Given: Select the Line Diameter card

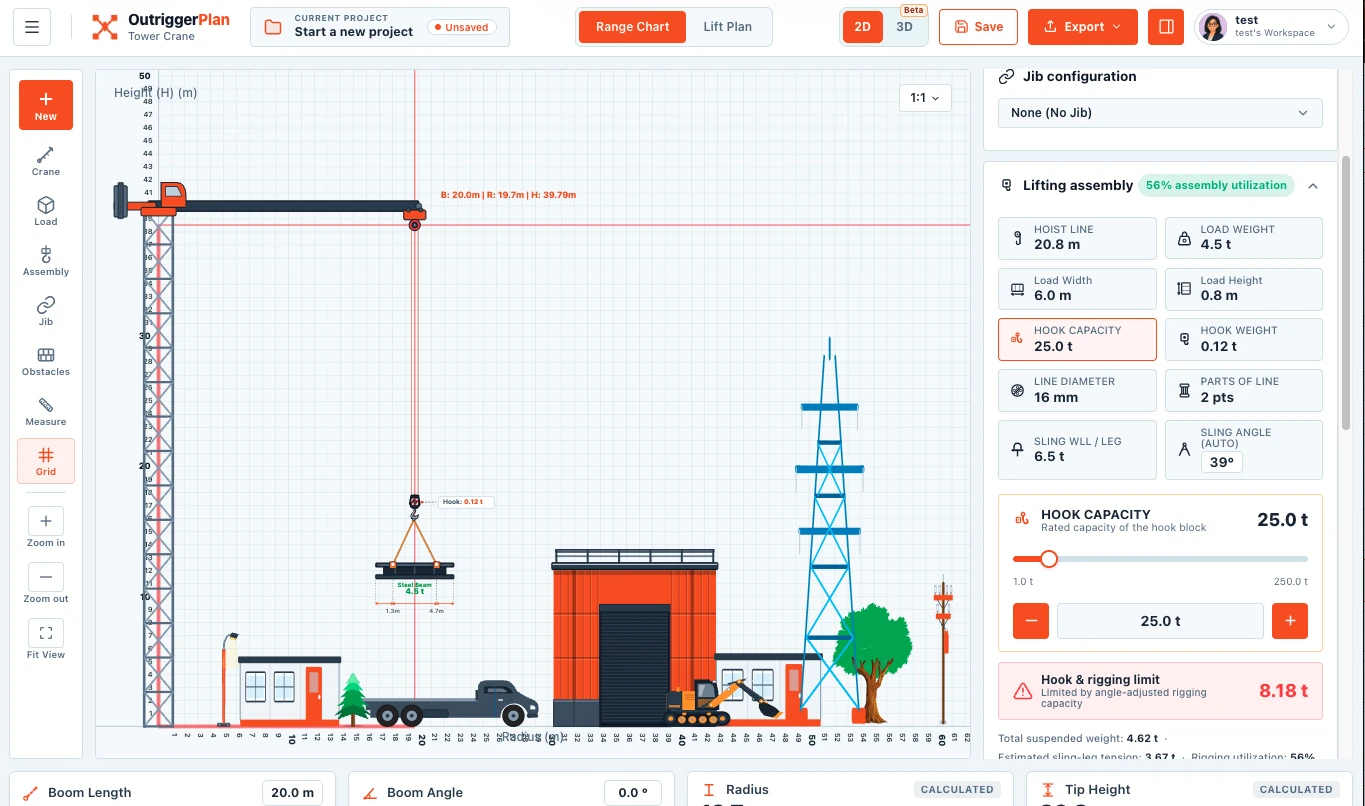Looking at the screenshot, I should pyautogui.click(x=1077, y=390).
